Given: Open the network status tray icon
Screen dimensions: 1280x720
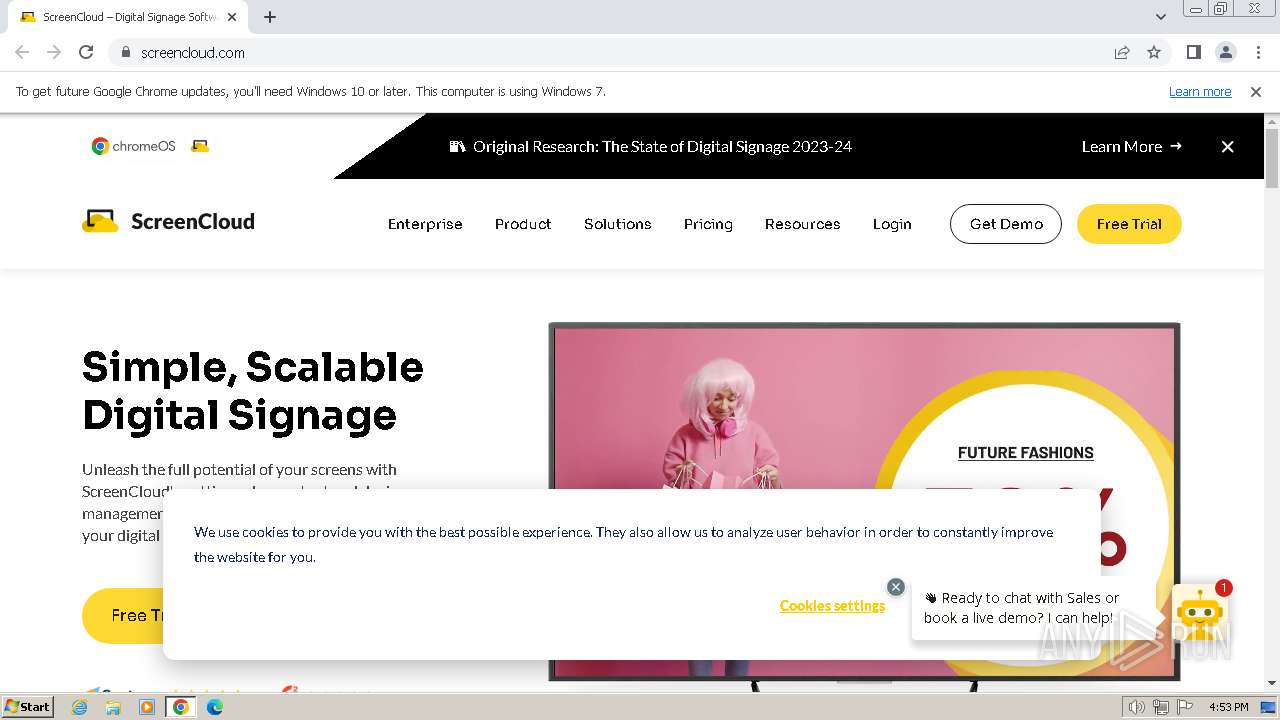Looking at the screenshot, I should [1161, 707].
